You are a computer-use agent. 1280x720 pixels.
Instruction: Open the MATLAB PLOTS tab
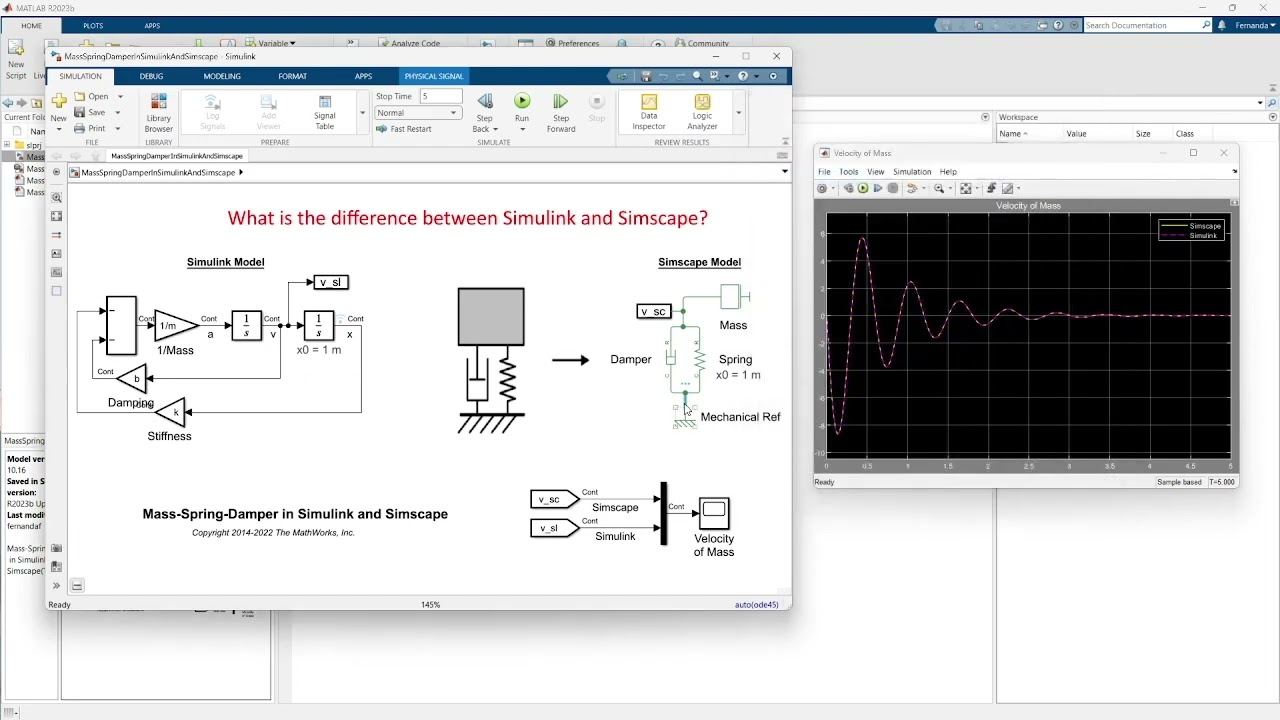pyautogui.click(x=93, y=26)
